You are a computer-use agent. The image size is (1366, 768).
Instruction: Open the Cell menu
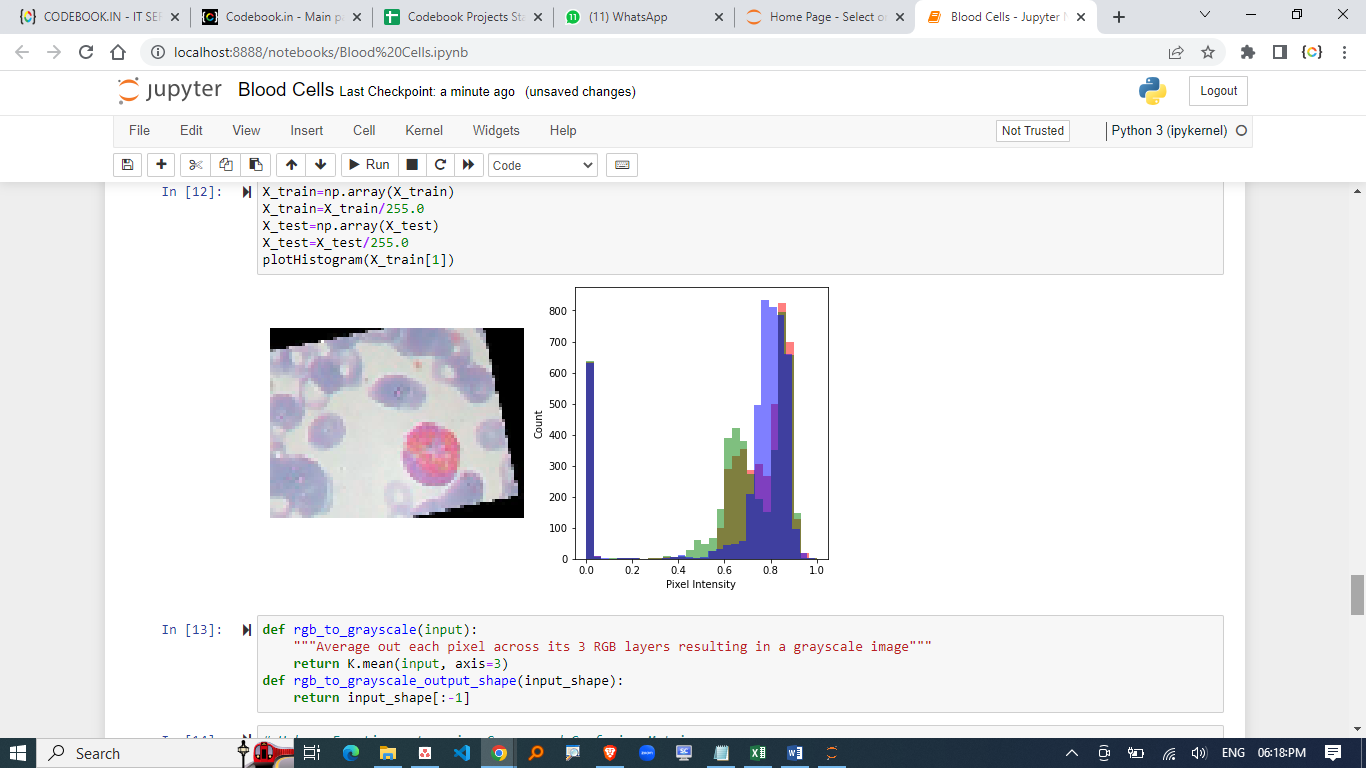[x=364, y=130]
